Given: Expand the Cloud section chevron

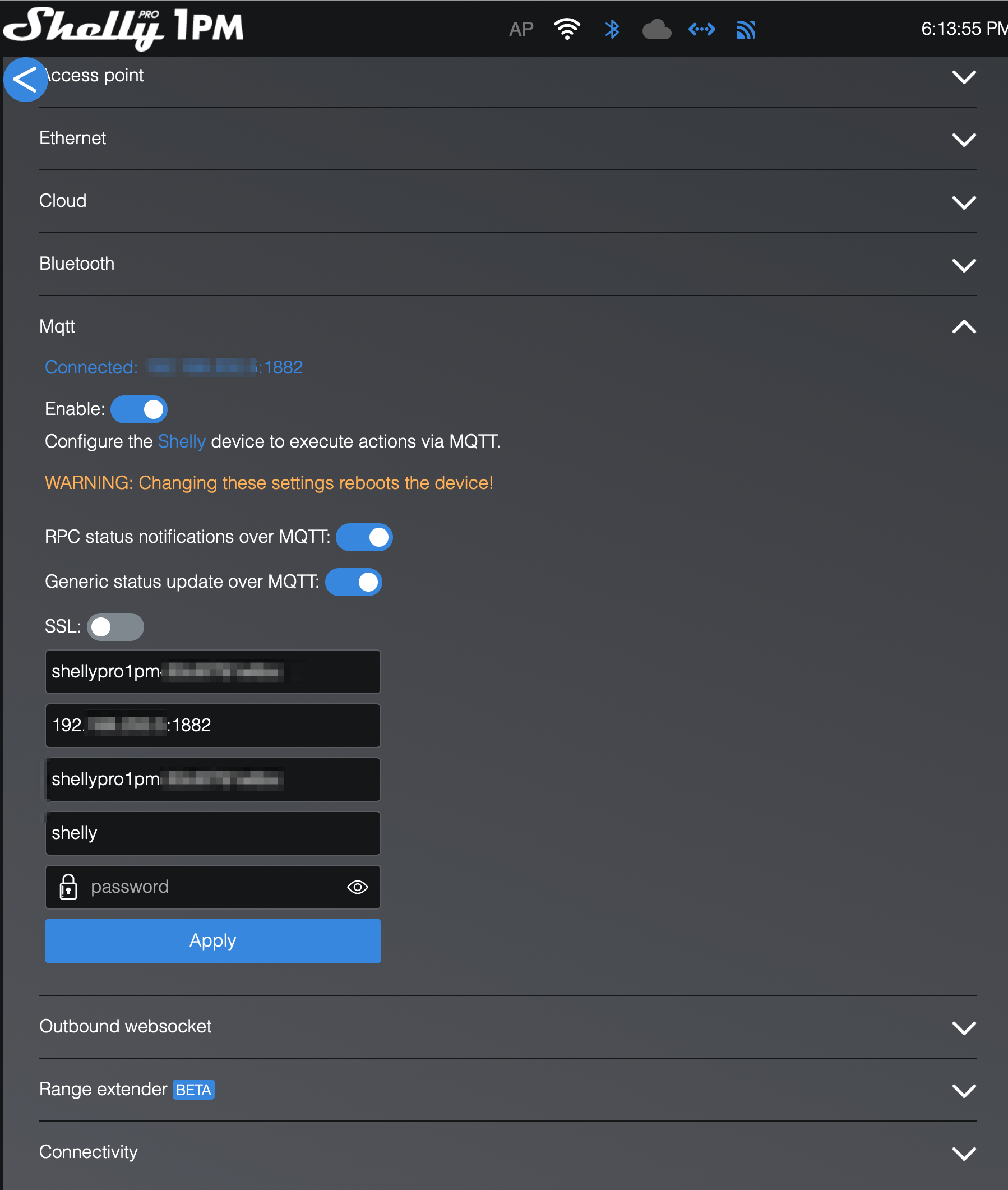Looking at the screenshot, I should [964, 202].
